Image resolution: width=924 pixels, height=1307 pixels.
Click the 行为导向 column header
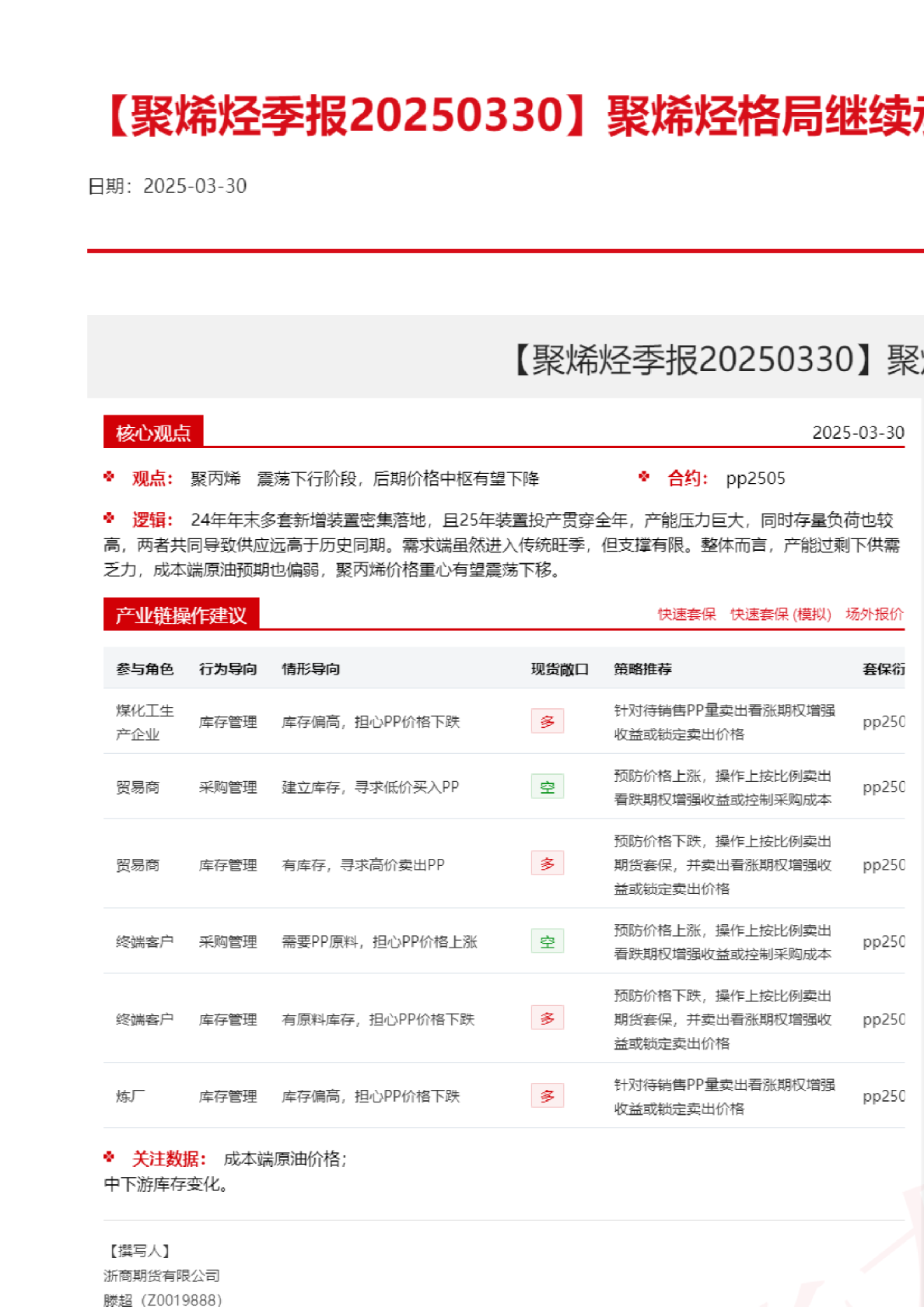tap(228, 668)
